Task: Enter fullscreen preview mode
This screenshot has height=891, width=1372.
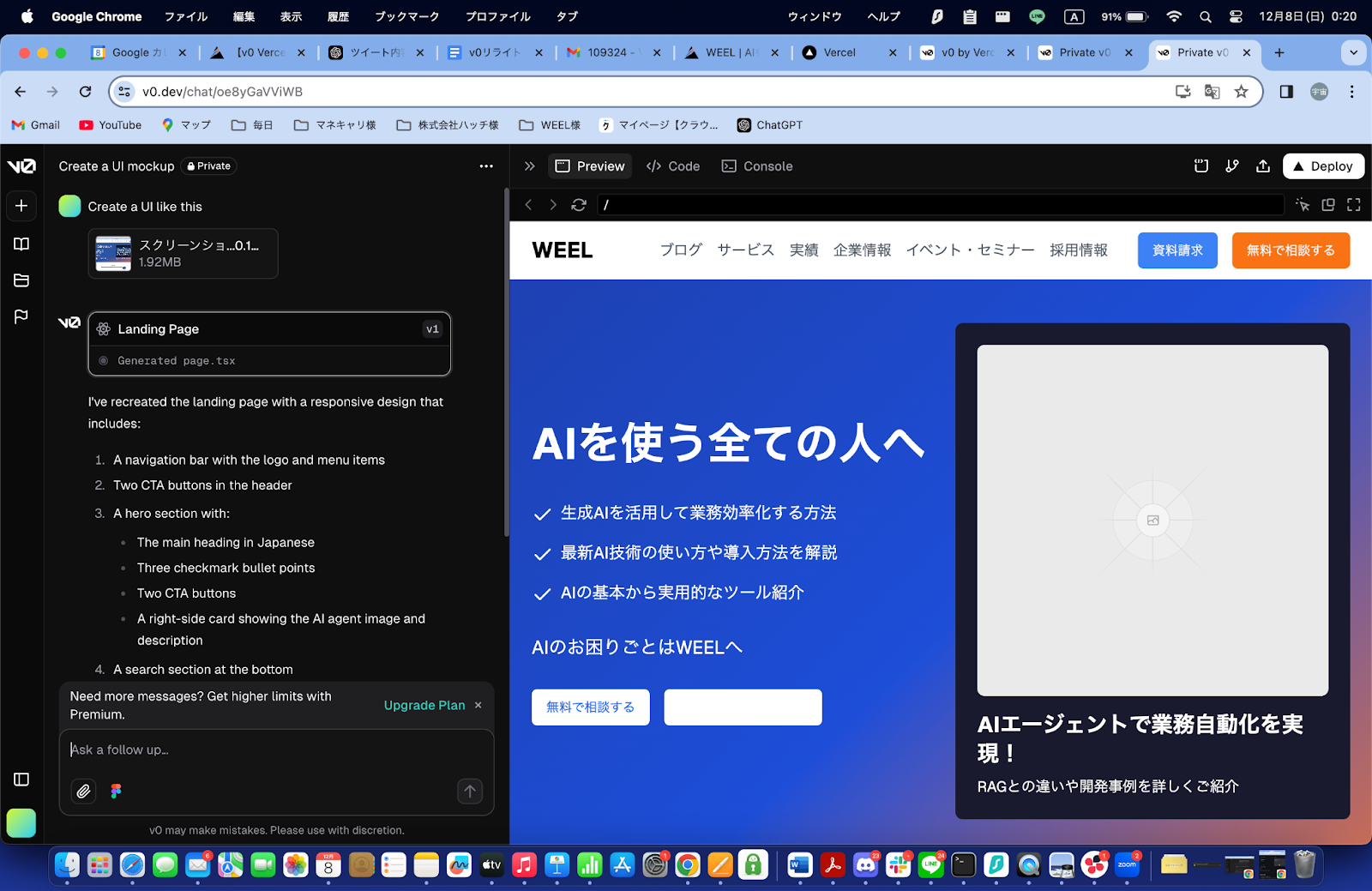Action: point(1354,205)
